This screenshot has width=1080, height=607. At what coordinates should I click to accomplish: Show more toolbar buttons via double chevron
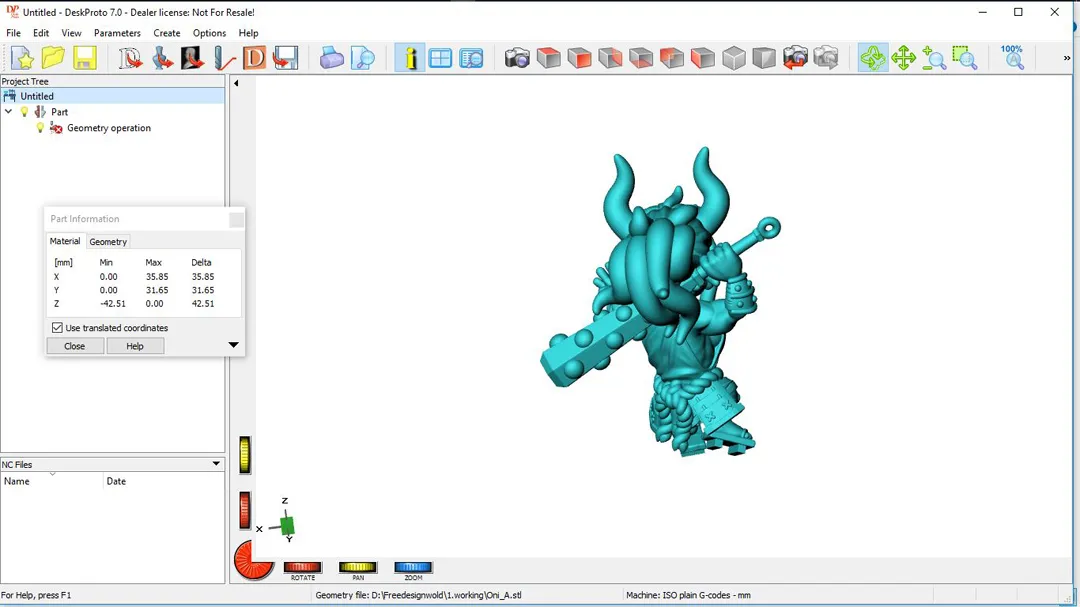point(1067,58)
